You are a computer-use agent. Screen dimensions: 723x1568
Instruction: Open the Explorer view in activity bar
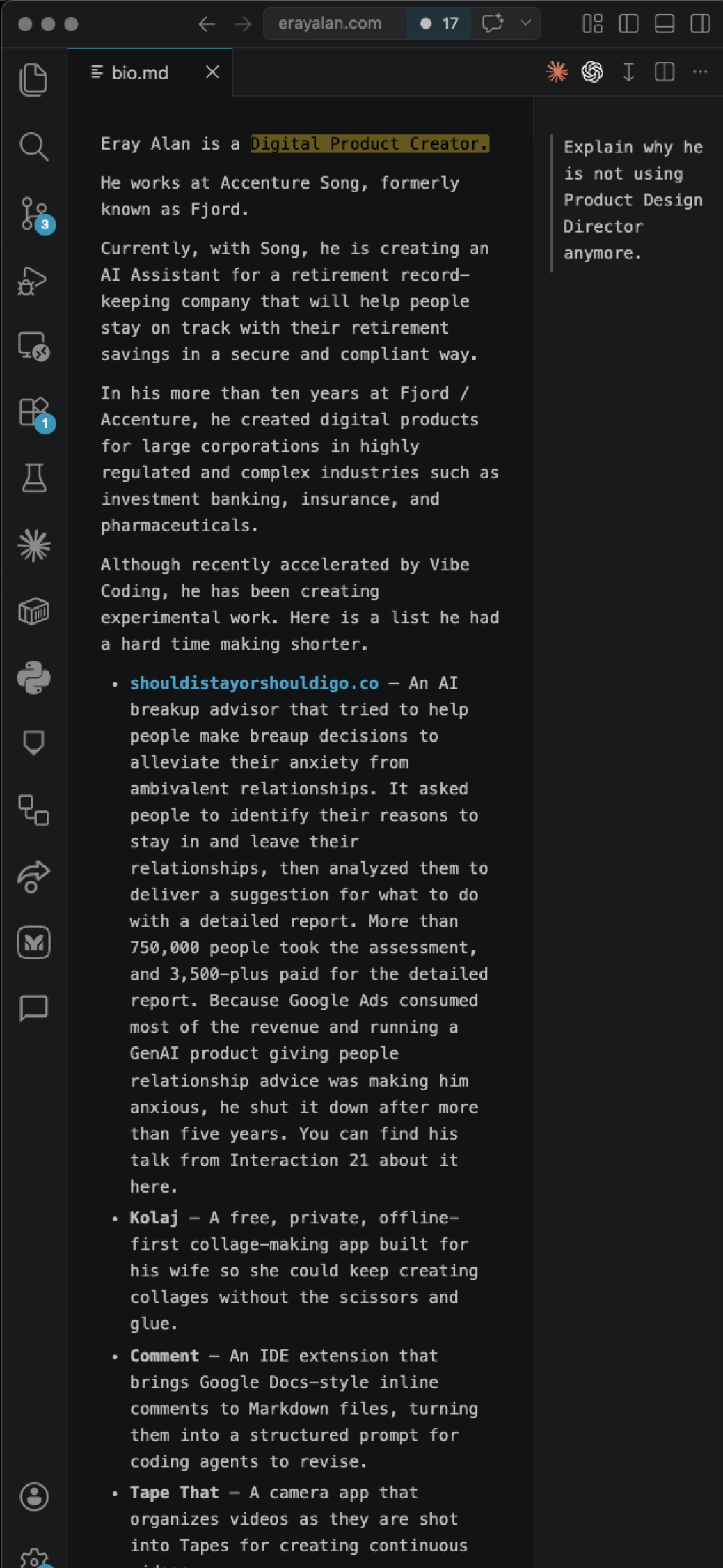click(x=33, y=79)
